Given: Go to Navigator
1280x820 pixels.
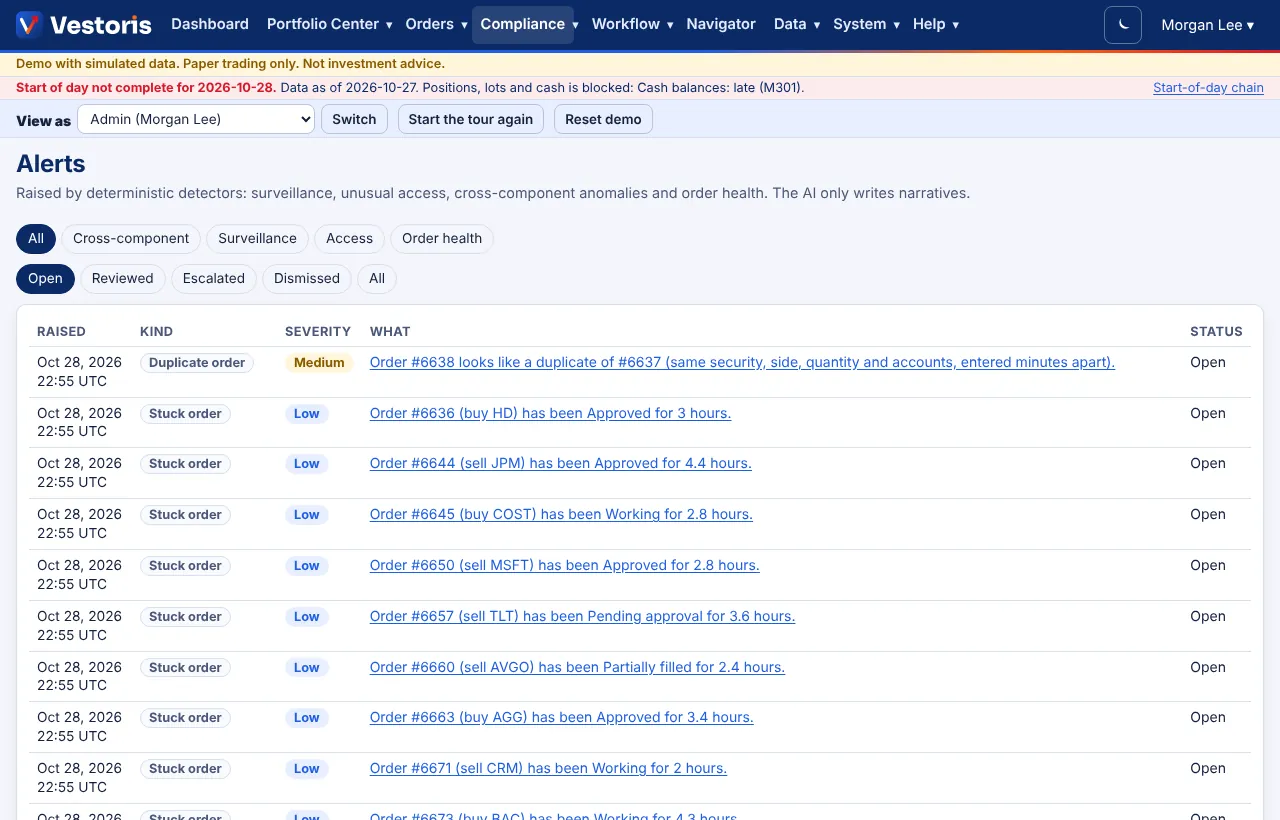Looking at the screenshot, I should [x=721, y=24].
